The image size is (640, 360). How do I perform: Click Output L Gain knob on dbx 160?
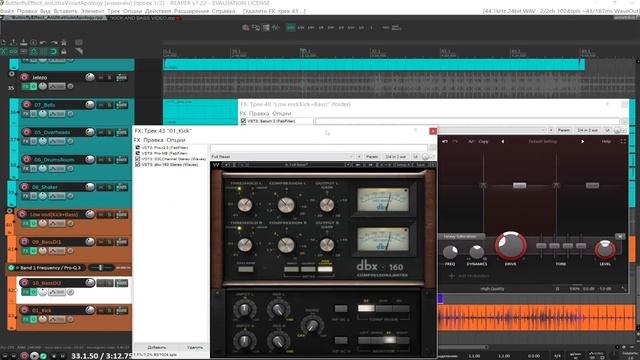coord(327,205)
